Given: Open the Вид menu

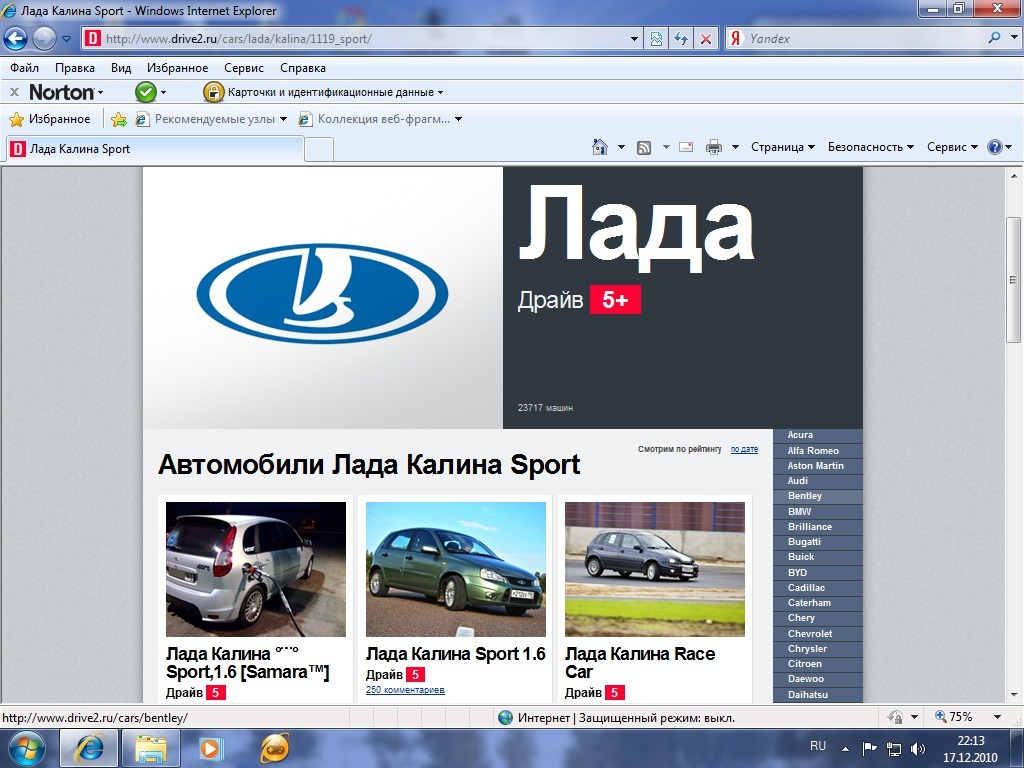Looking at the screenshot, I should (121, 68).
